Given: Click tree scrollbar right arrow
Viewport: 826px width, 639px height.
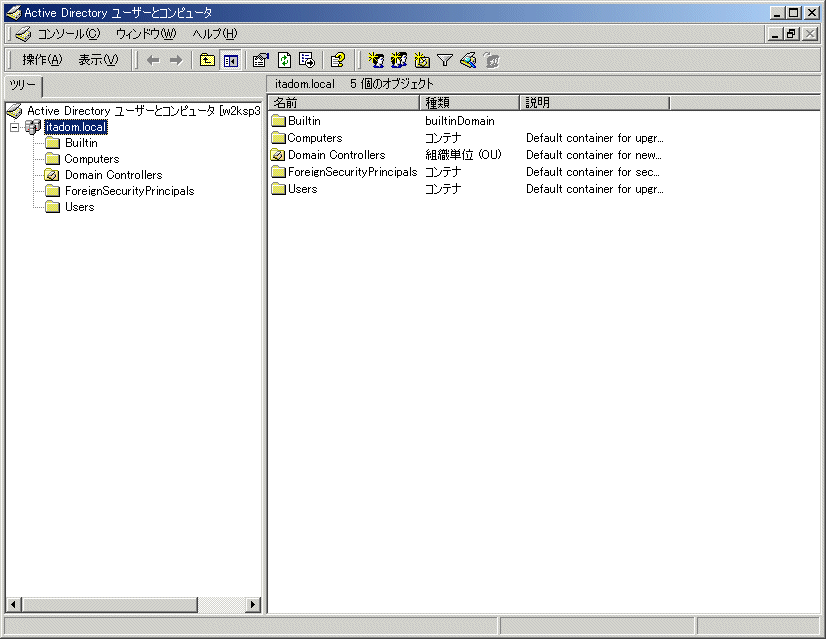Looking at the screenshot, I should point(253,604).
